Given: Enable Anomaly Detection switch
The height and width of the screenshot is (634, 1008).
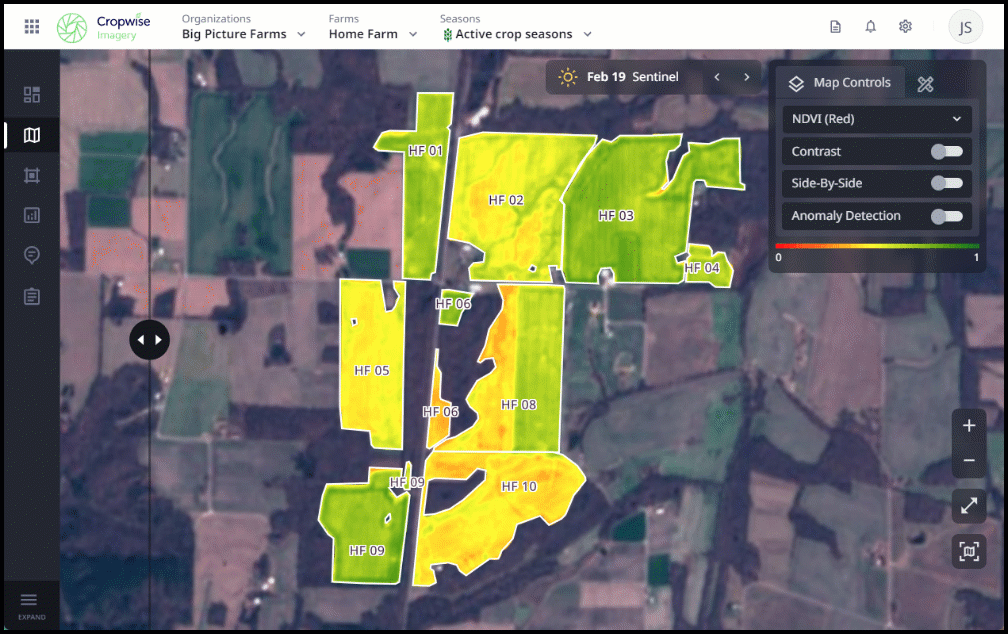Looking at the screenshot, I should (946, 216).
